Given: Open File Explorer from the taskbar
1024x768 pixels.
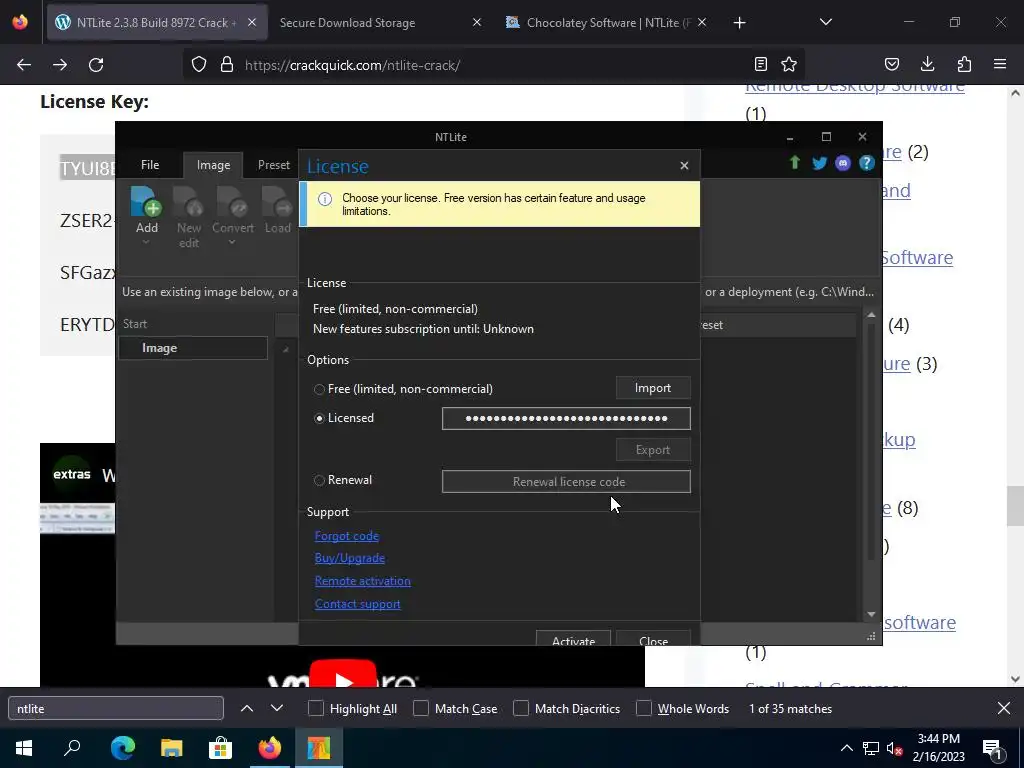Looking at the screenshot, I should pyautogui.click(x=172, y=748).
